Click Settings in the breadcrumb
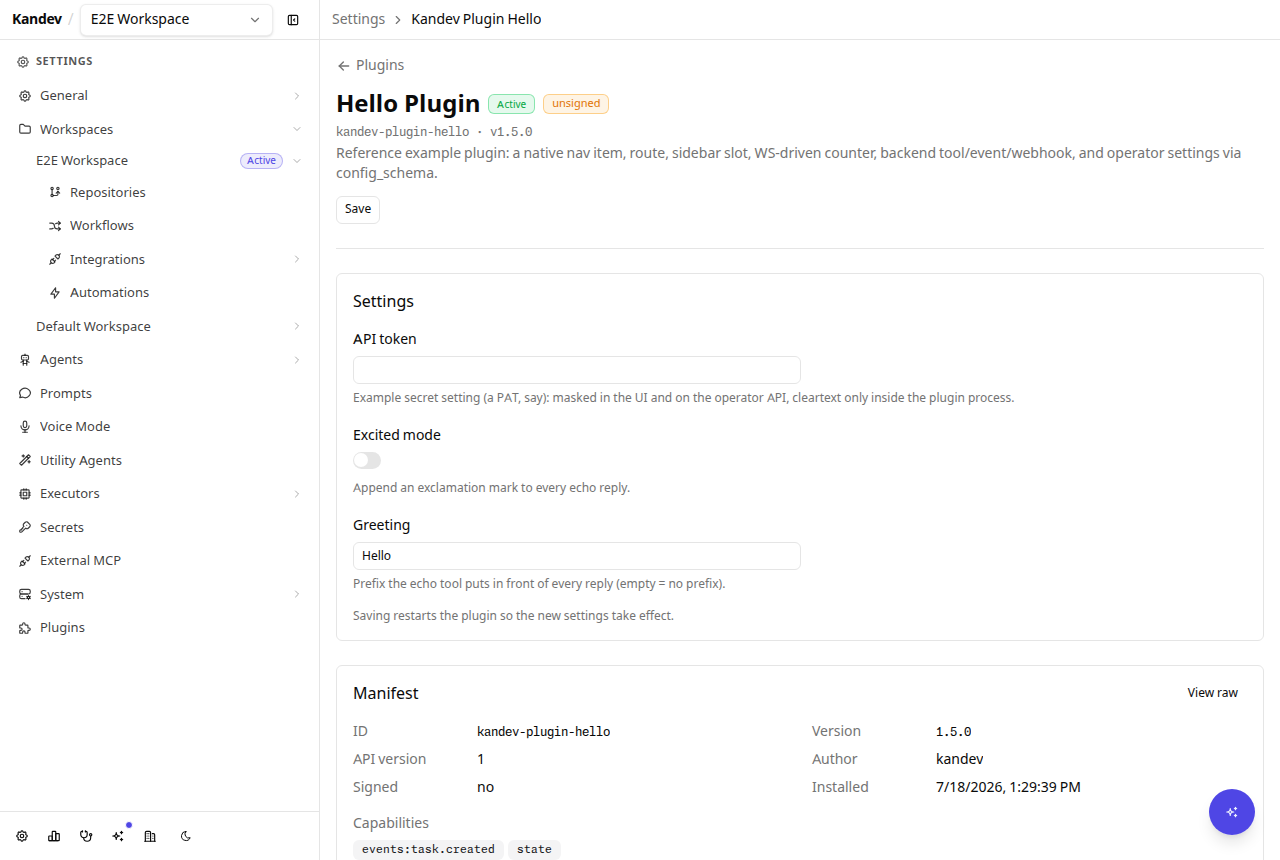The height and width of the screenshot is (860, 1280). 358,19
